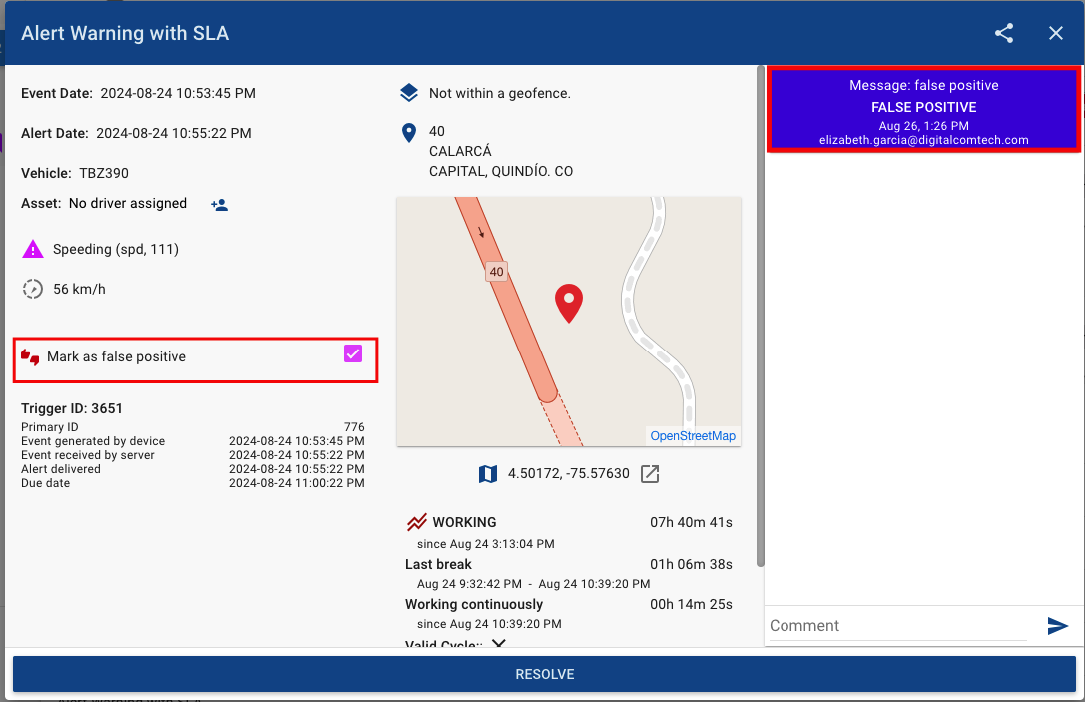Click the Speeding warning triangle icon
This screenshot has width=1085, height=702.
pyautogui.click(x=33, y=250)
